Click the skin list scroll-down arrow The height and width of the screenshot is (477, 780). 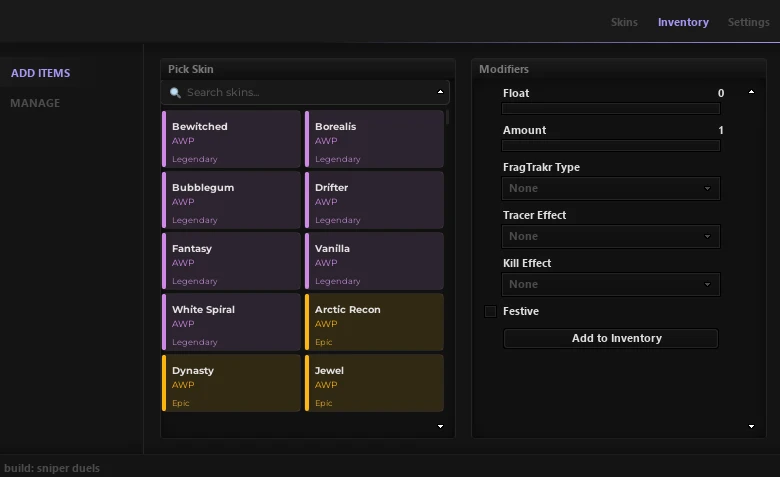coord(440,426)
